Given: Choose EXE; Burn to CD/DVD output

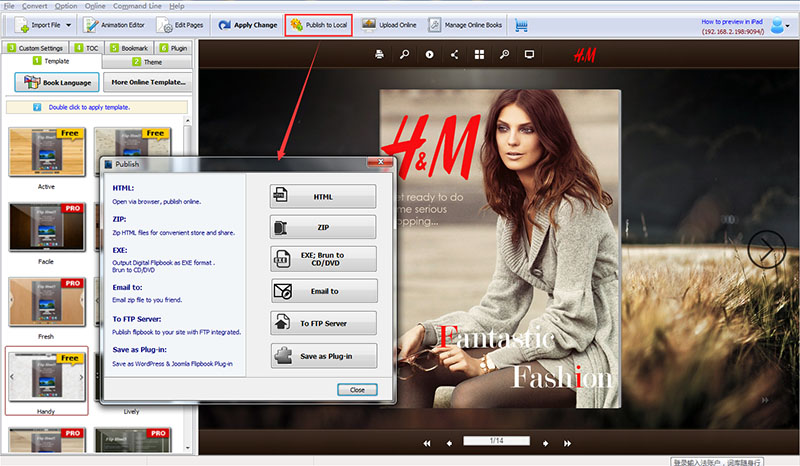Looking at the screenshot, I should tap(323, 259).
